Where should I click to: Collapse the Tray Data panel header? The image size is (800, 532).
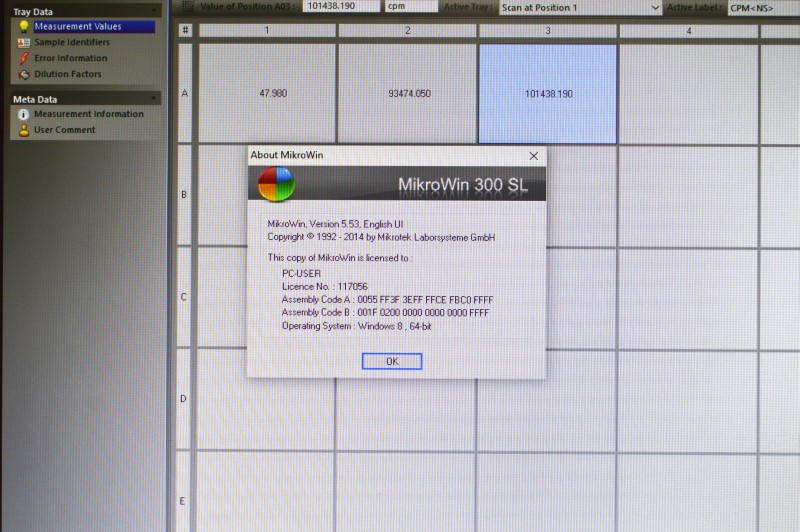pyautogui.click(x=86, y=11)
